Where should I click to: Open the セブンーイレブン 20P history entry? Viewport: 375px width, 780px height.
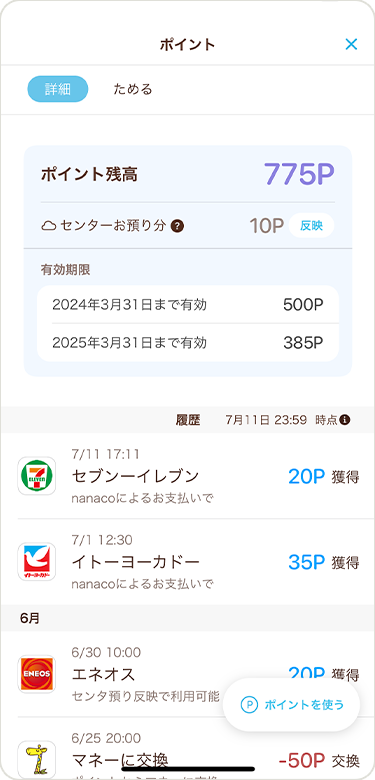coord(188,476)
